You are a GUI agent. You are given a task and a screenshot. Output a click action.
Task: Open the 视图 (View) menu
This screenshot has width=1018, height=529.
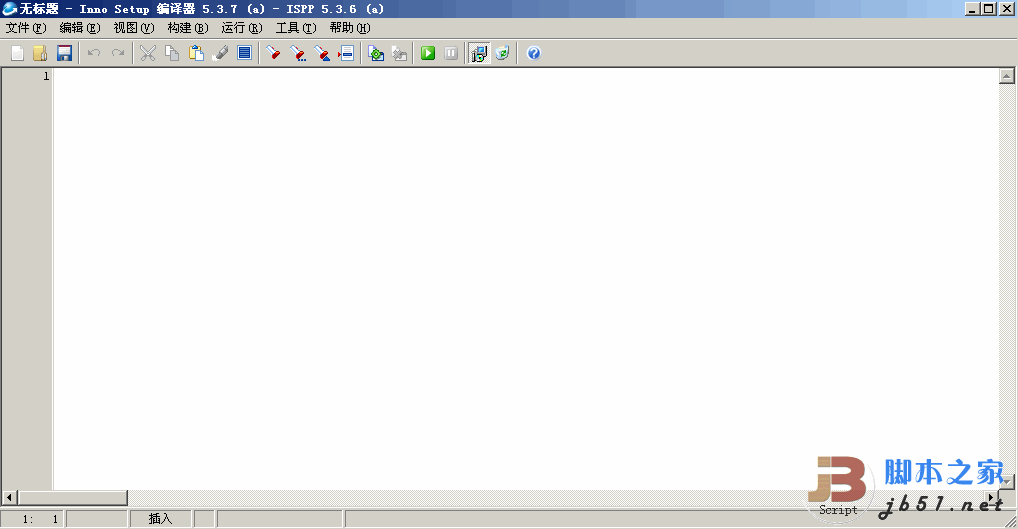[134, 28]
